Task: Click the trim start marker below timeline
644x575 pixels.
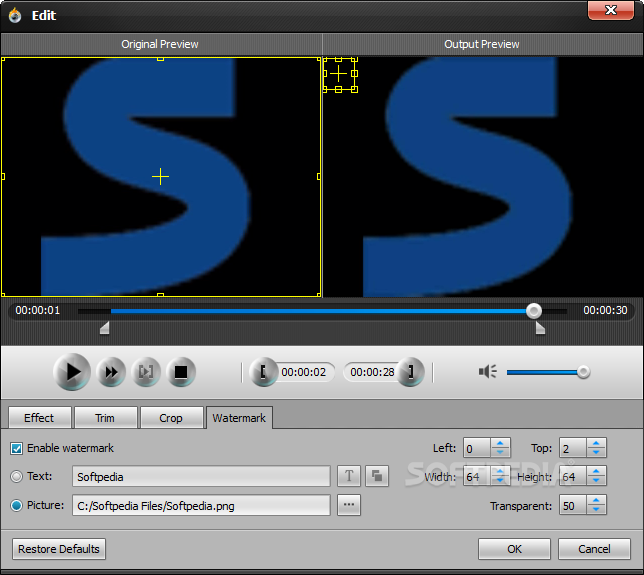Action: [x=105, y=328]
